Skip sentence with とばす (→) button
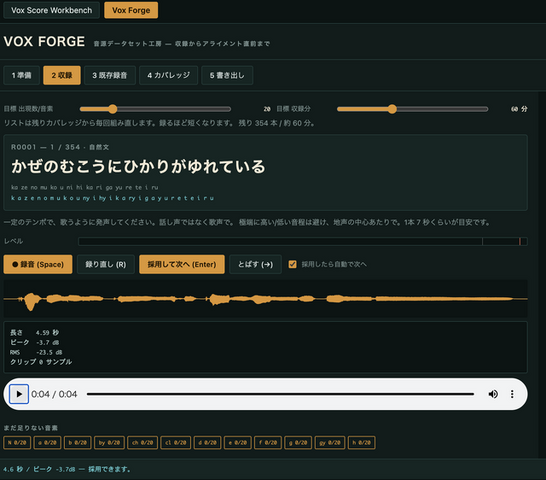The image size is (546, 480). click(x=255, y=264)
